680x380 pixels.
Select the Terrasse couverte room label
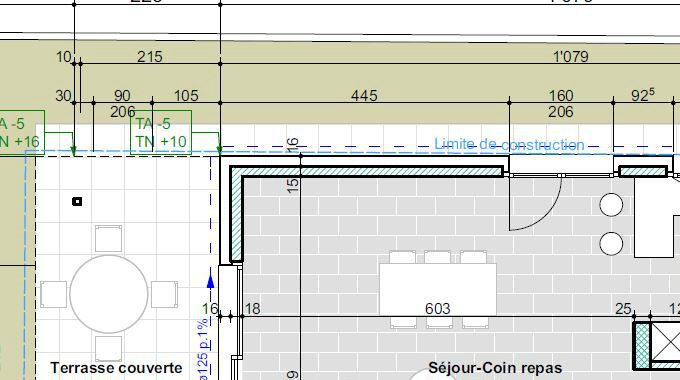click(116, 368)
